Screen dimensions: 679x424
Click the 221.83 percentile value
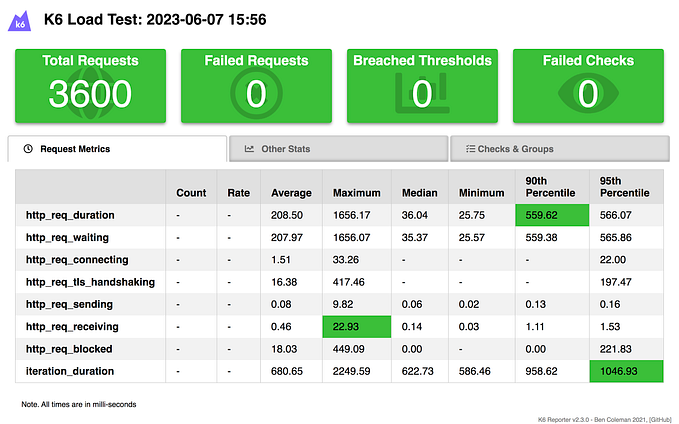coord(615,349)
